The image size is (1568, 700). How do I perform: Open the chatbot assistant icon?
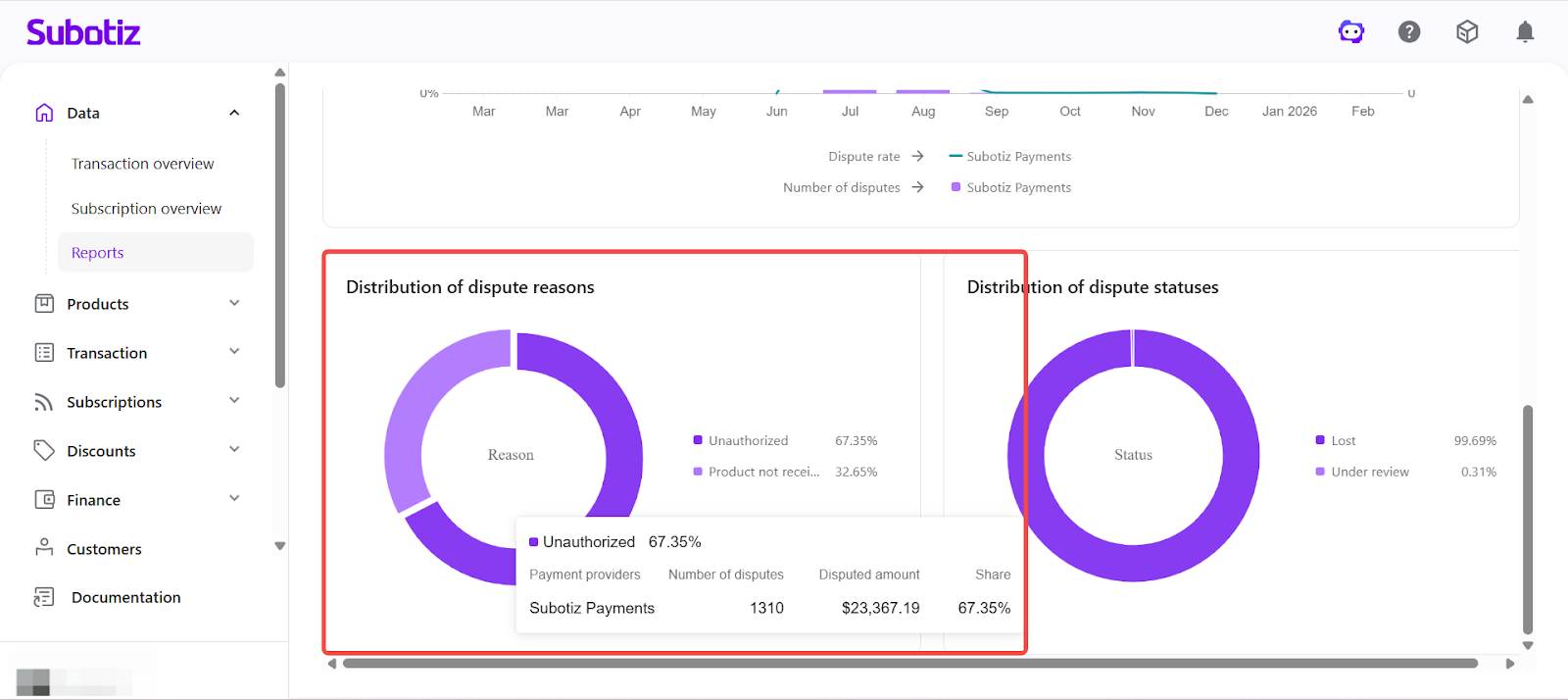click(x=1351, y=32)
